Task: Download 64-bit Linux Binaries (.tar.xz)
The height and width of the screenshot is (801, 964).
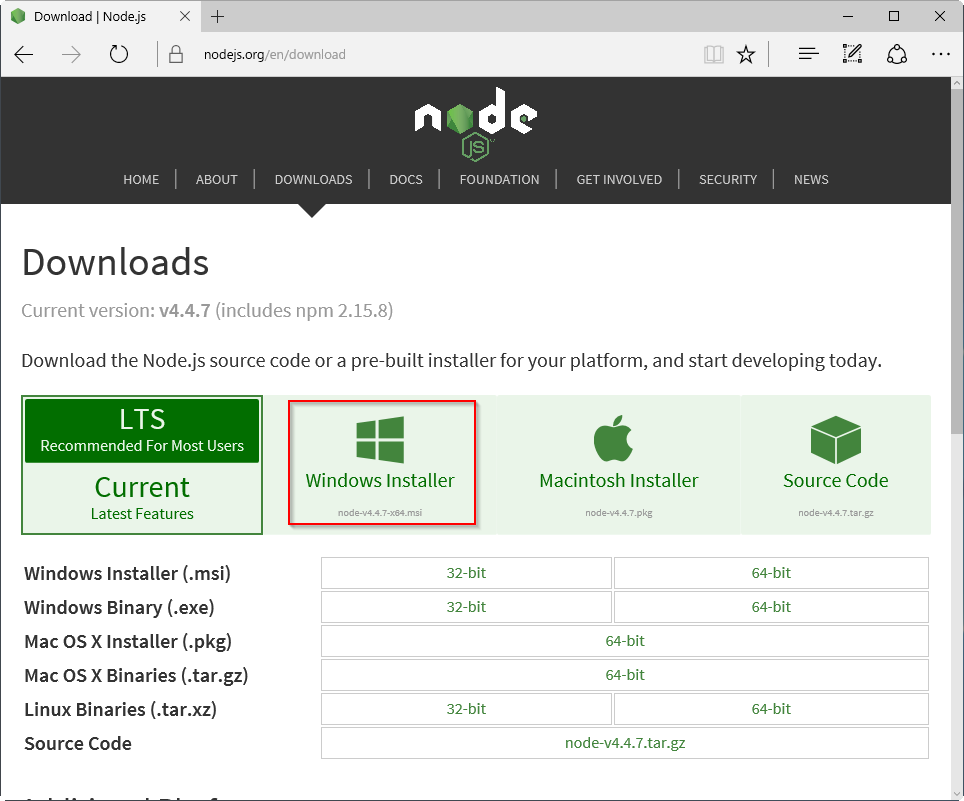Action: (771, 709)
